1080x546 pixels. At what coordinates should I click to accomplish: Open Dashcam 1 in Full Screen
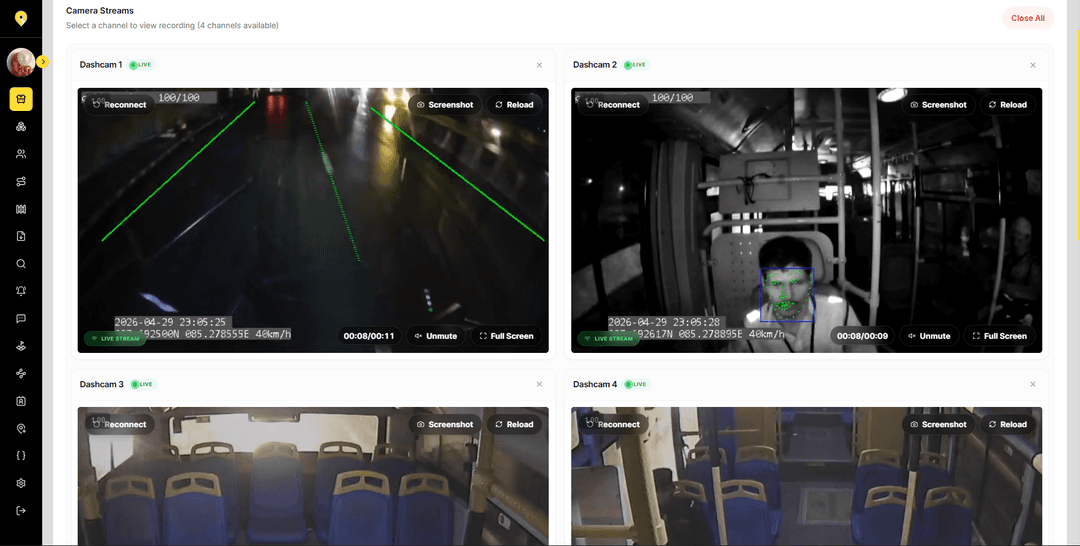click(x=506, y=336)
